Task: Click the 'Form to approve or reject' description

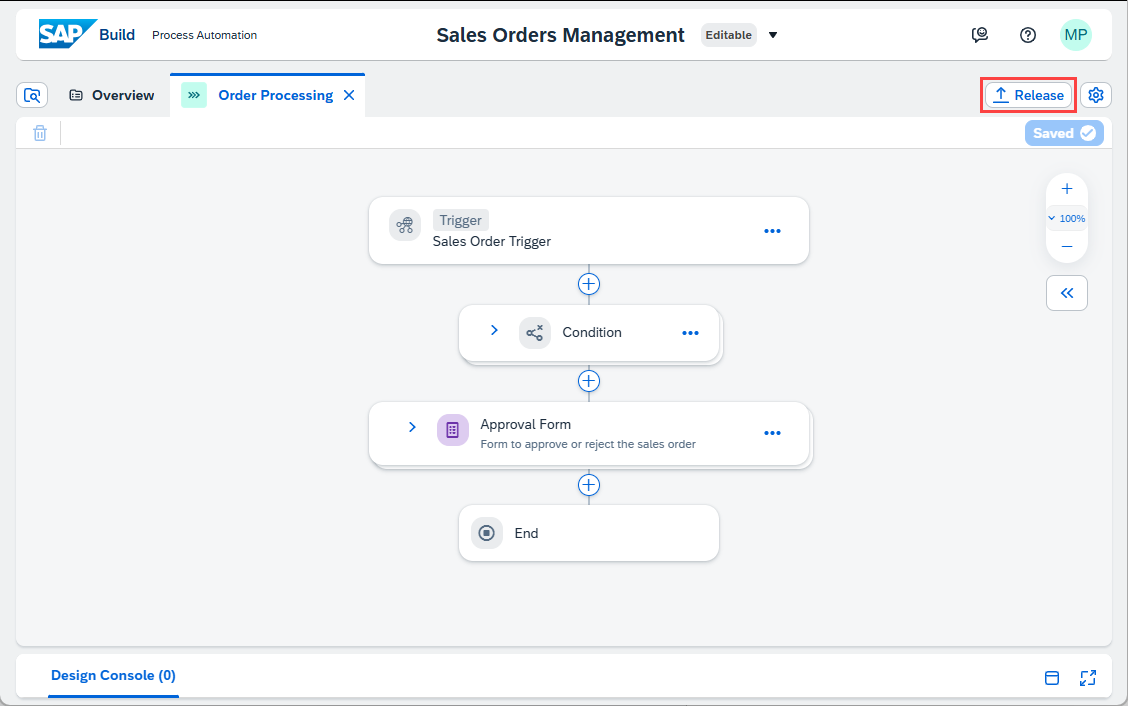Action: (588, 444)
